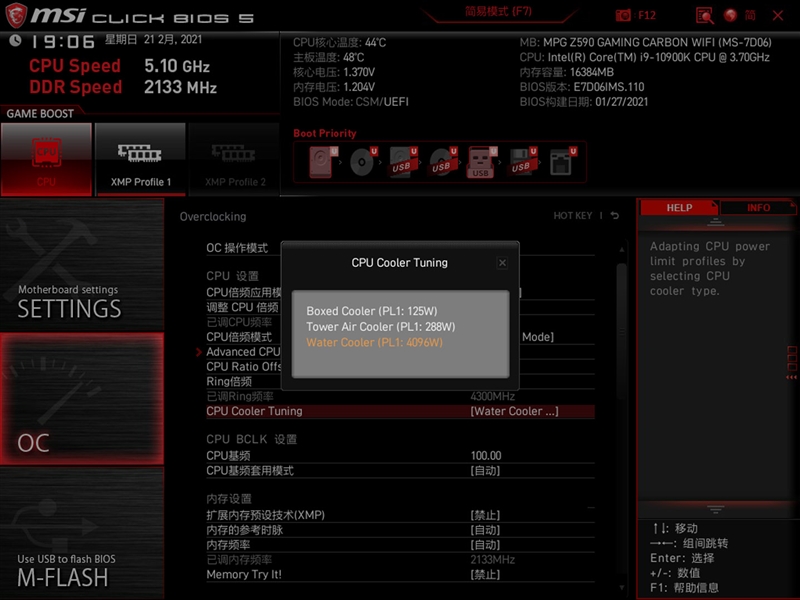Open the CPU Cooler Tuning [Water Cooler ...] value

(x=514, y=411)
